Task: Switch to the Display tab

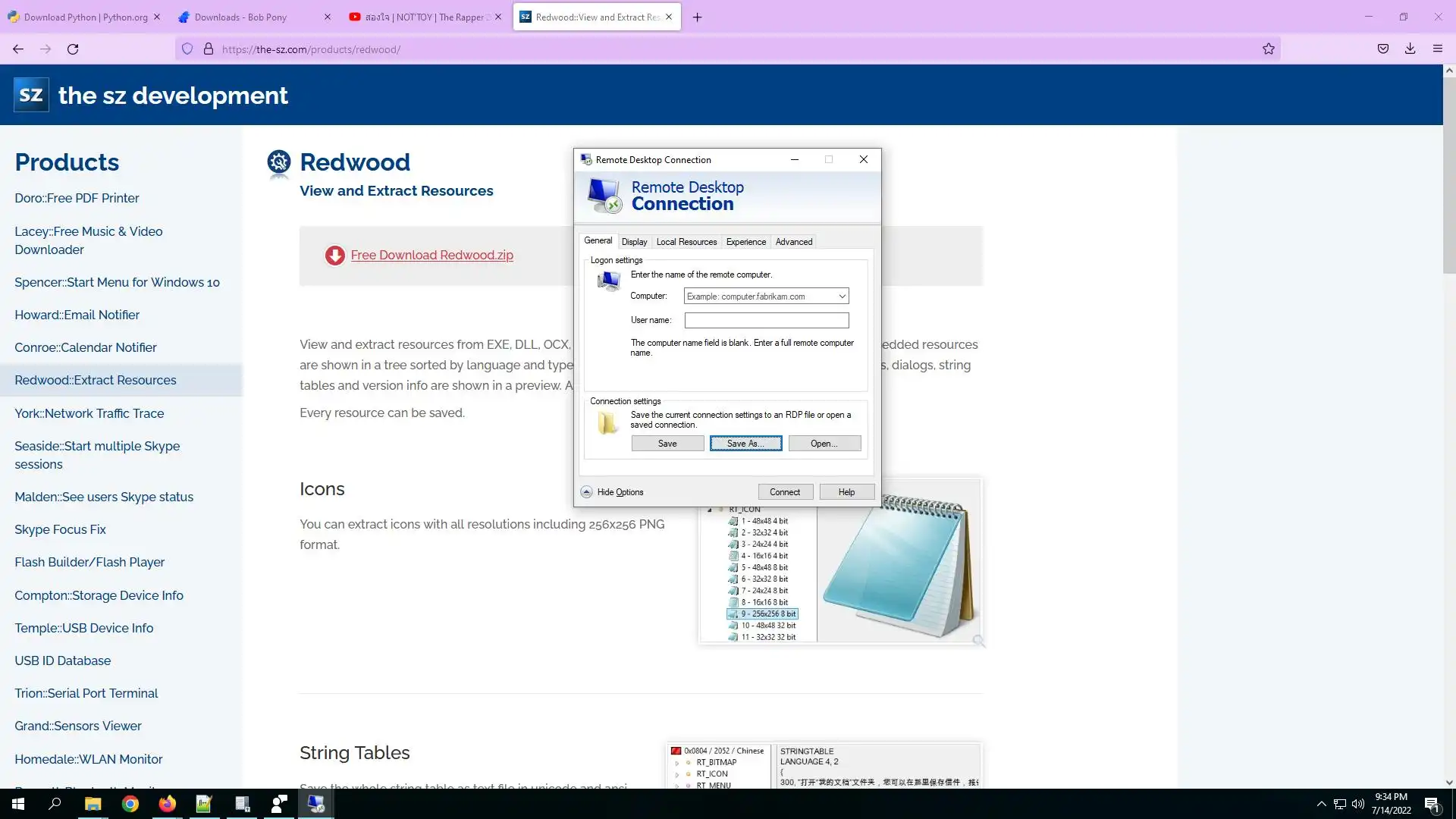Action: click(x=634, y=242)
